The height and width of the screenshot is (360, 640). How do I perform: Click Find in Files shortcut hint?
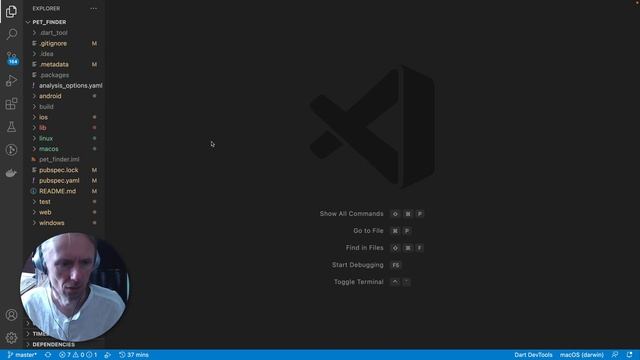[x=384, y=248]
